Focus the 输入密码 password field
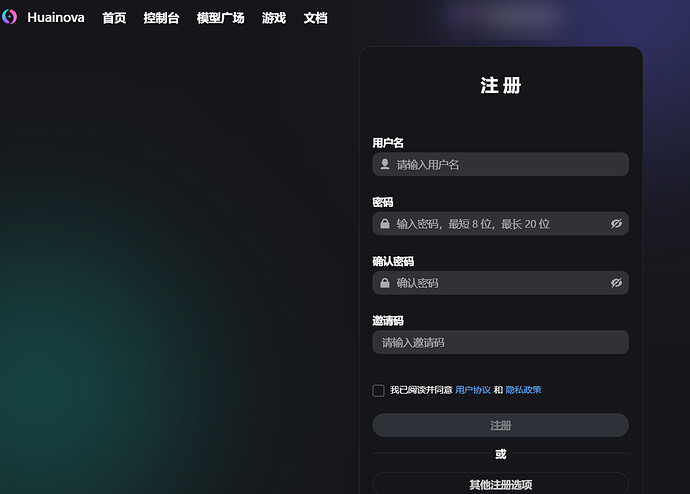 (x=500, y=223)
